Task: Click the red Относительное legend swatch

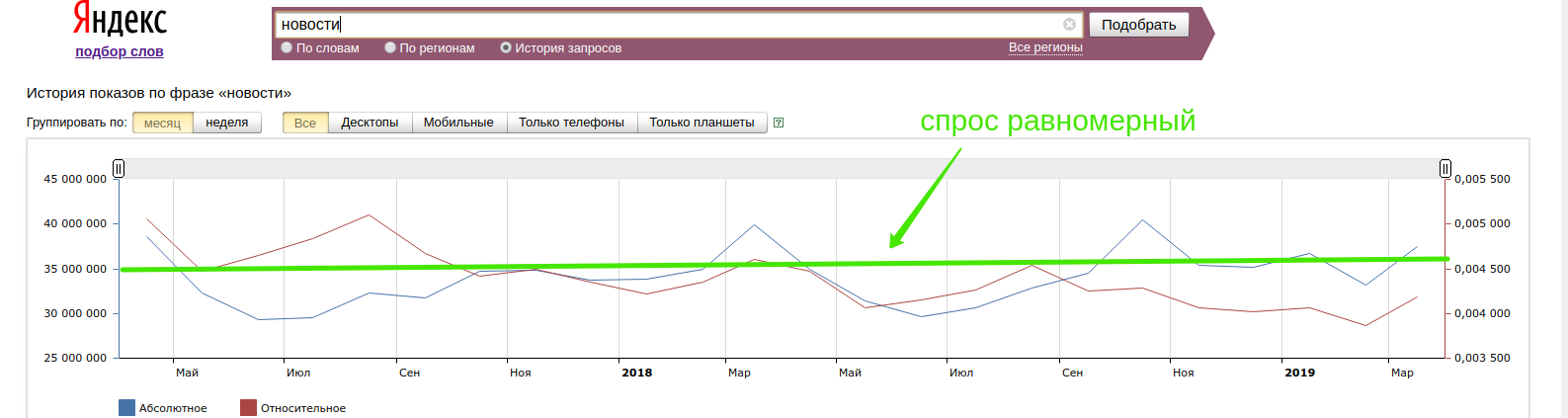Action: (248, 408)
